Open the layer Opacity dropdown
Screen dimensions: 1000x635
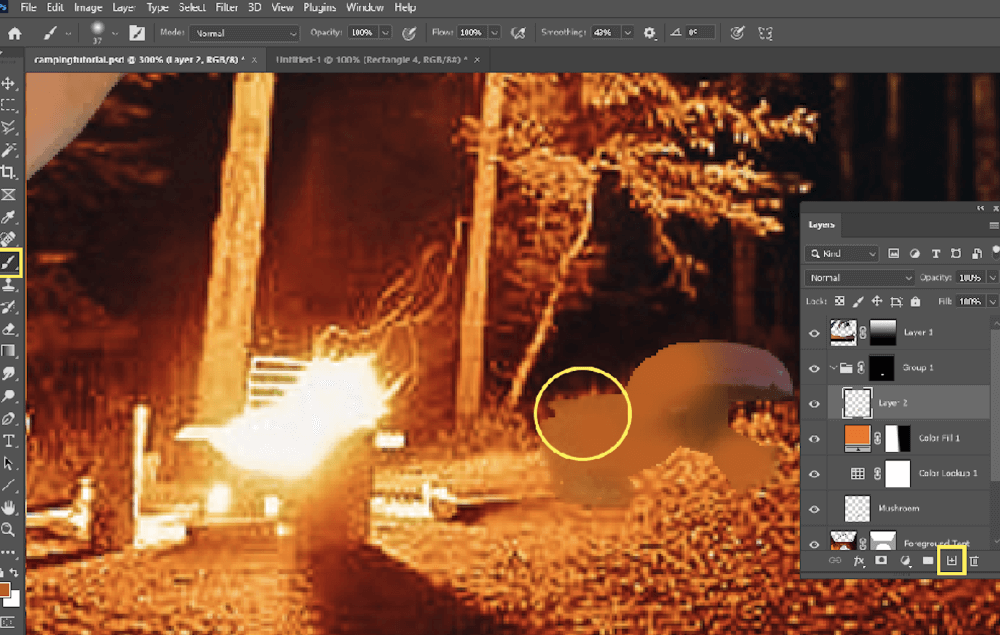click(x=992, y=277)
